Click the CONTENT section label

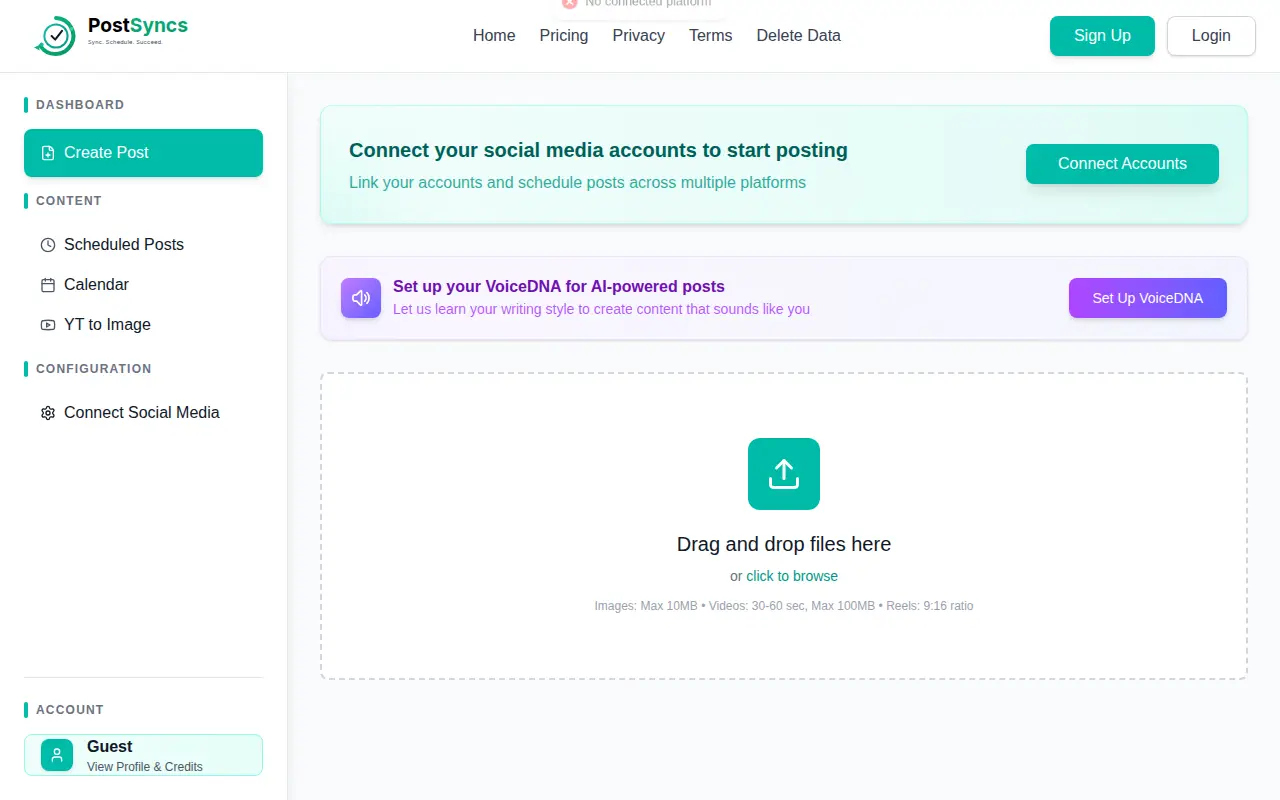(x=69, y=201)
